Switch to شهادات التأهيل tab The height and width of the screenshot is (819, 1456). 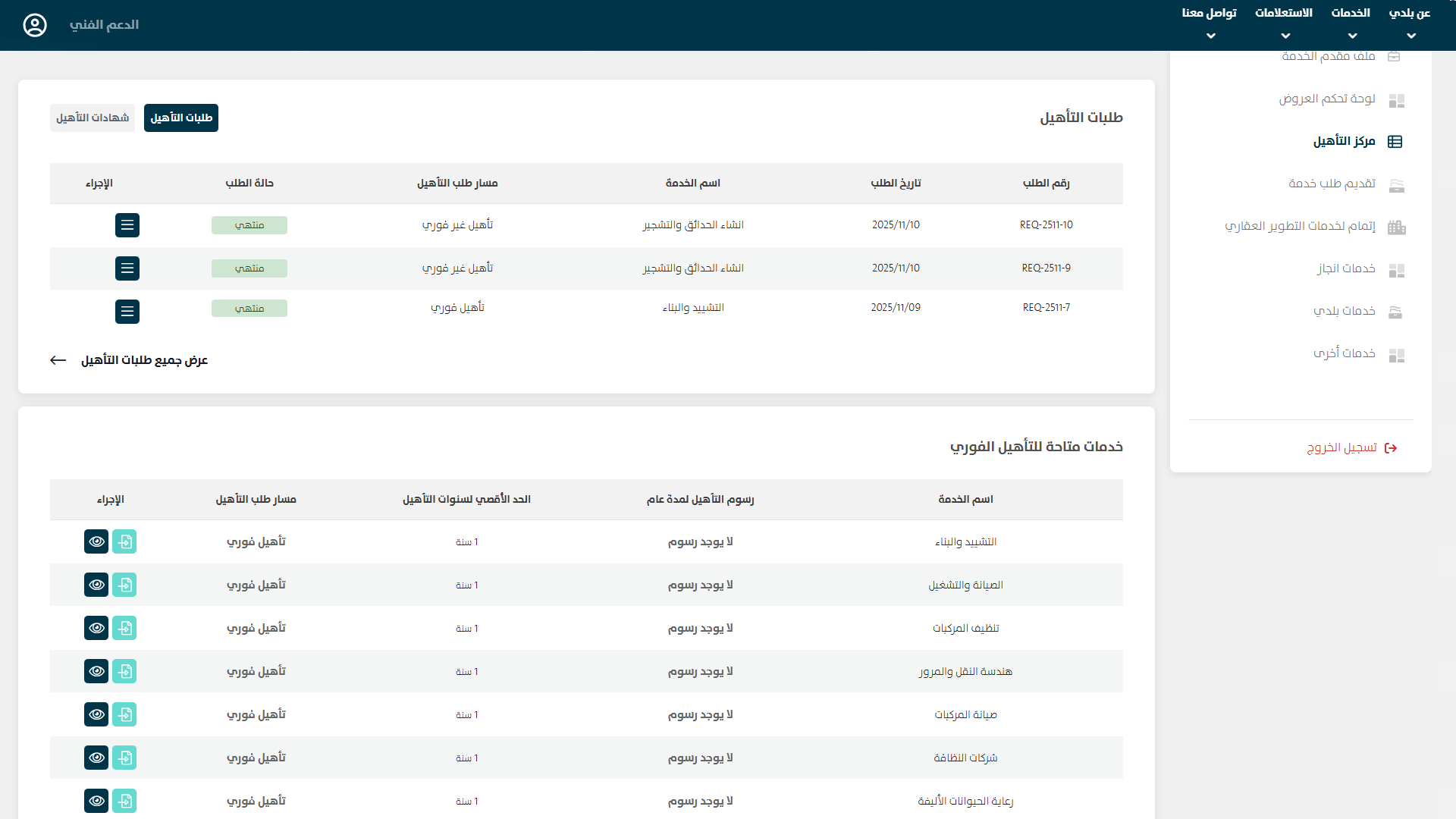(93, 118)
